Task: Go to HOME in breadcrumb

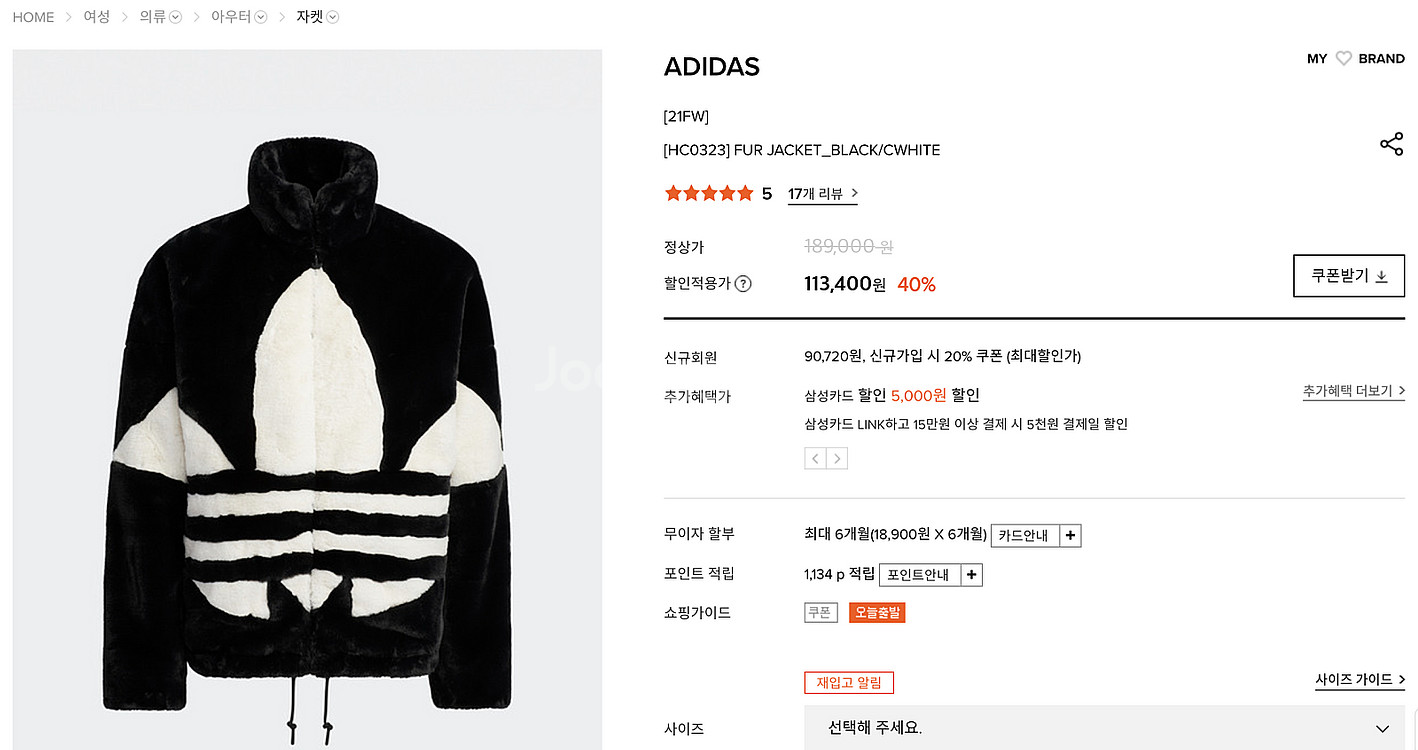Action: [33, 17]
